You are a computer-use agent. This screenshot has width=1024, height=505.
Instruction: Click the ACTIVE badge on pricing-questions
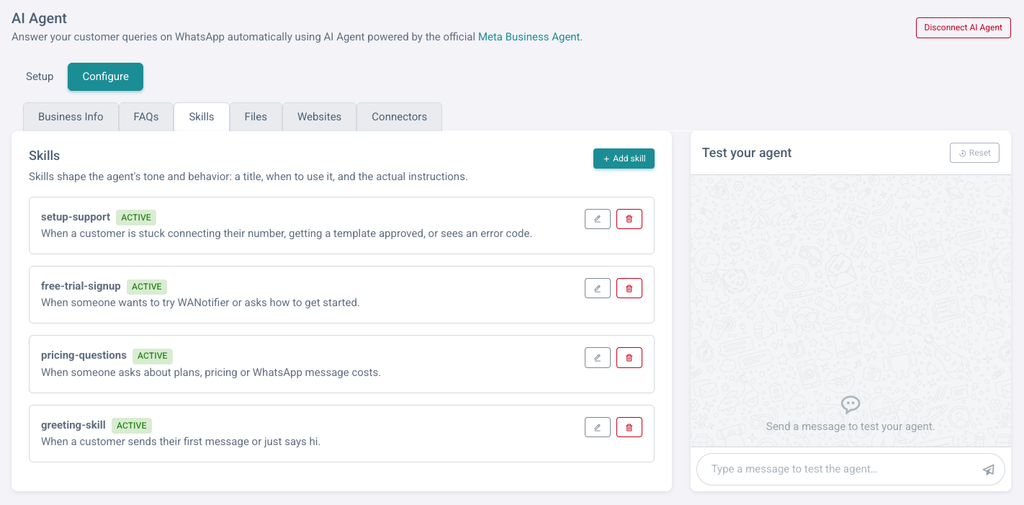pos(153,355)
